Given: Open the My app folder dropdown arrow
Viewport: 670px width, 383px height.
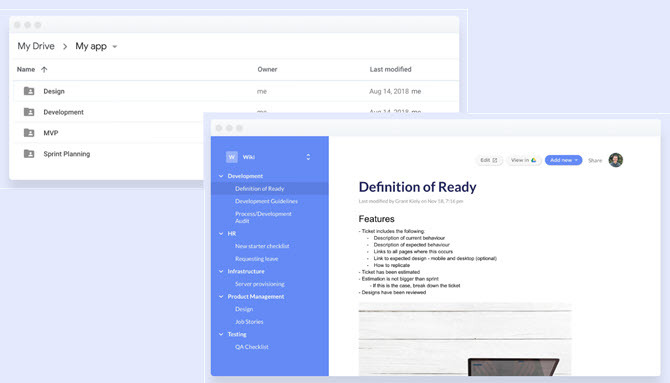Looking at the screenshot, I should (x=115, y=47).
